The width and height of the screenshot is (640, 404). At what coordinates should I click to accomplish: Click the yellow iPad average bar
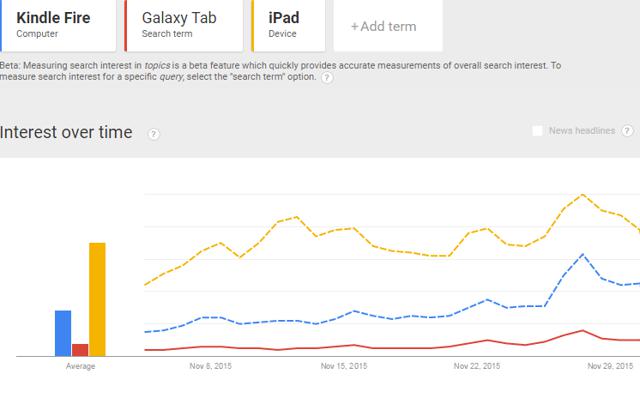click(x=97, y=300)
